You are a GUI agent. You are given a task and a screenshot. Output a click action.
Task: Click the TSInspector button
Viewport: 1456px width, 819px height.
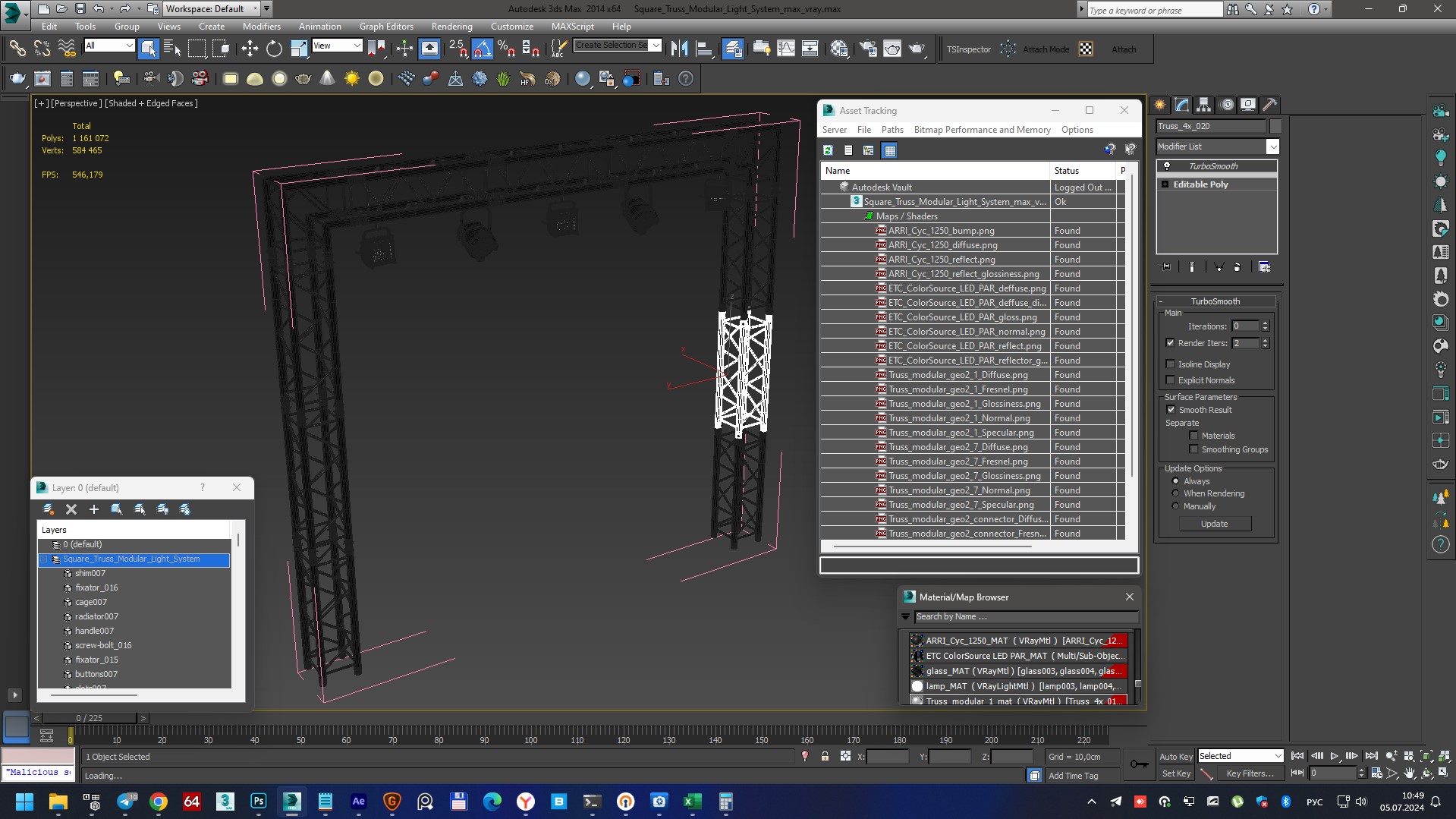coord(968,49)
